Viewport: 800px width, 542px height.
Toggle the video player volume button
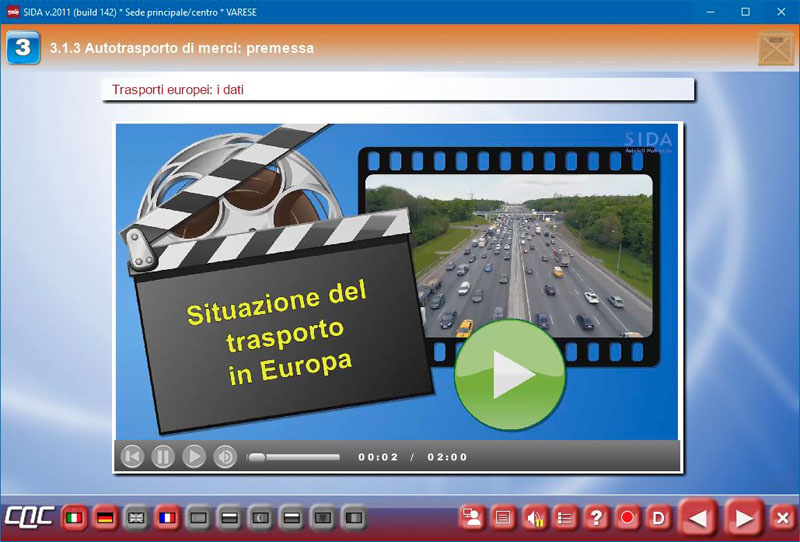[225, 457]
